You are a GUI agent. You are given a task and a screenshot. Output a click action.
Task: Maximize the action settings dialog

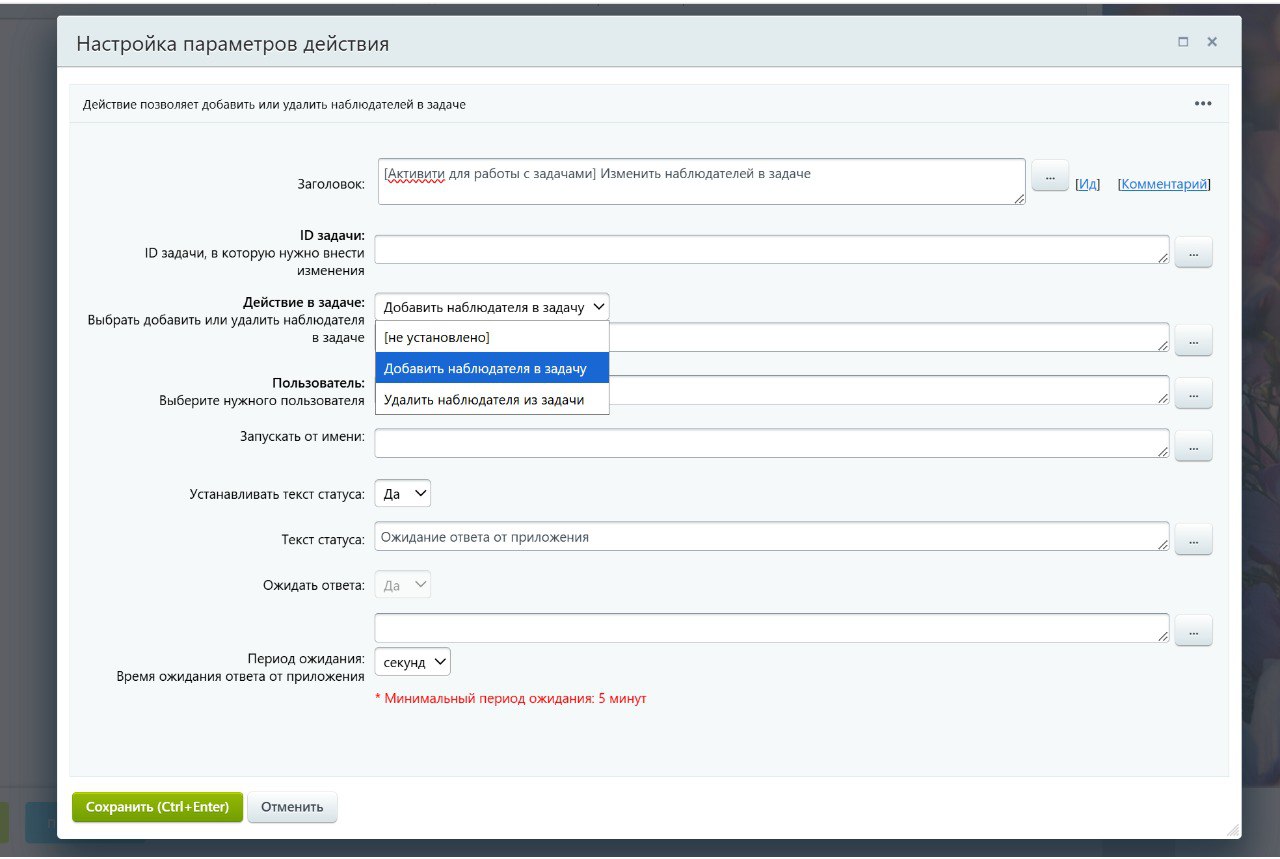[1183, 42]
